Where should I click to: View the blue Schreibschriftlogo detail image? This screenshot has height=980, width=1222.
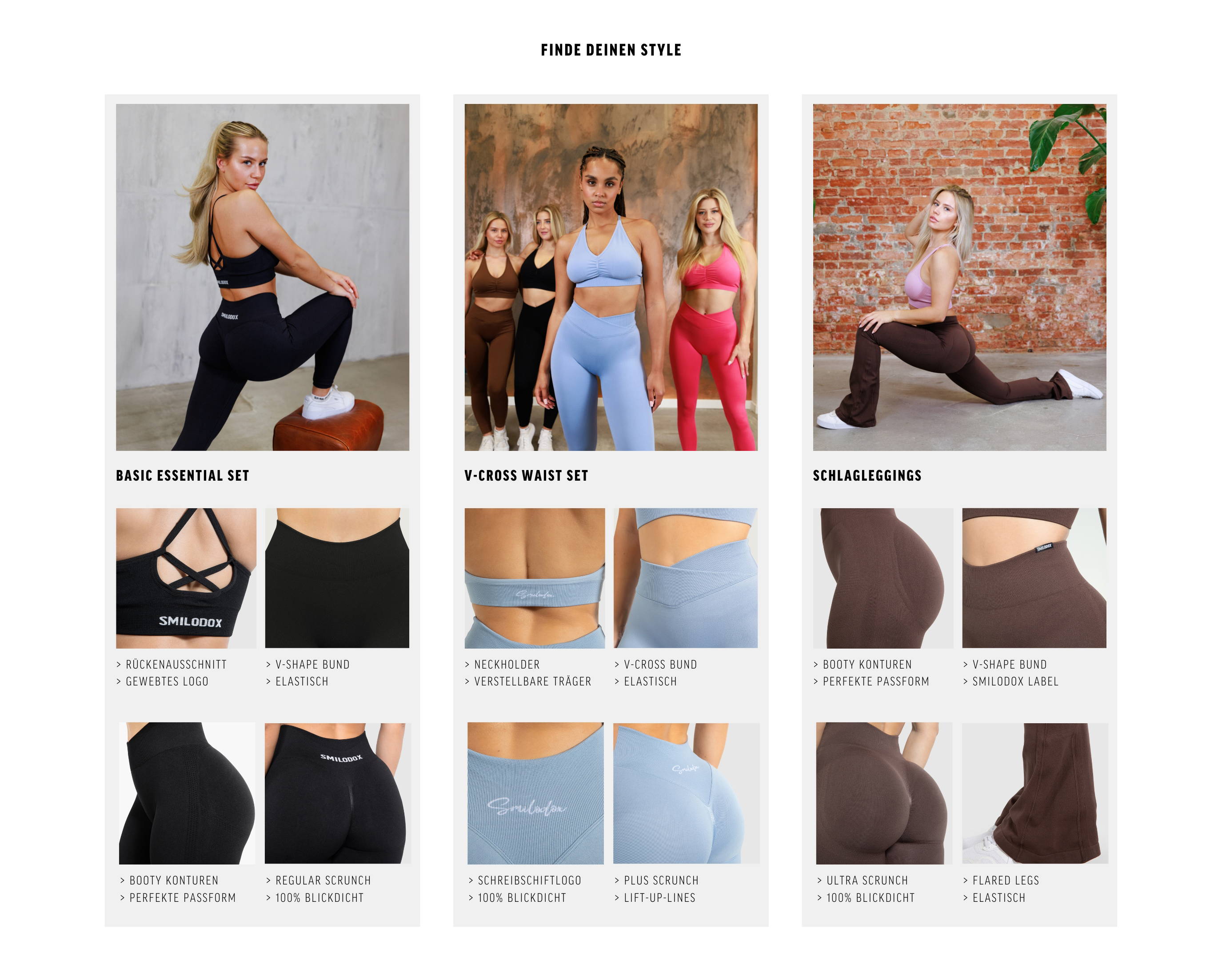pos(535,793)
